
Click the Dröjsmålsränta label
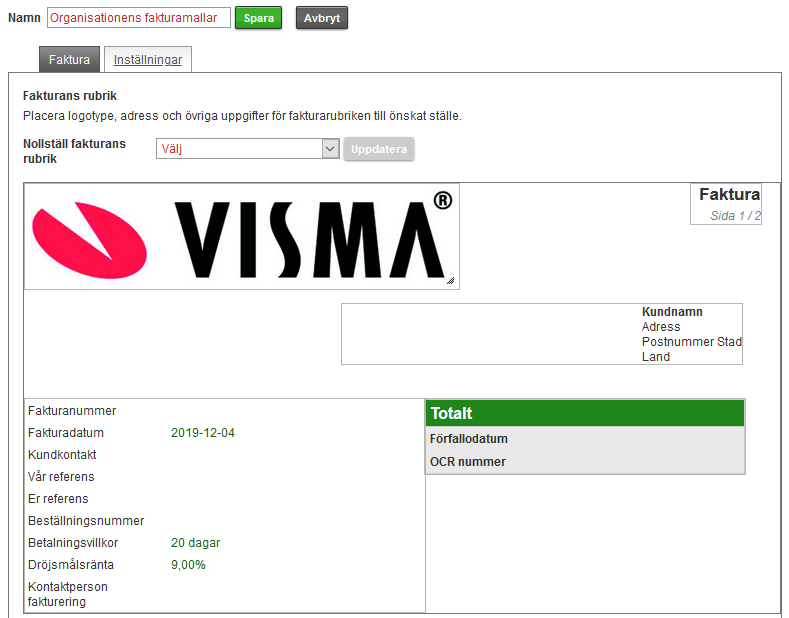71,565
